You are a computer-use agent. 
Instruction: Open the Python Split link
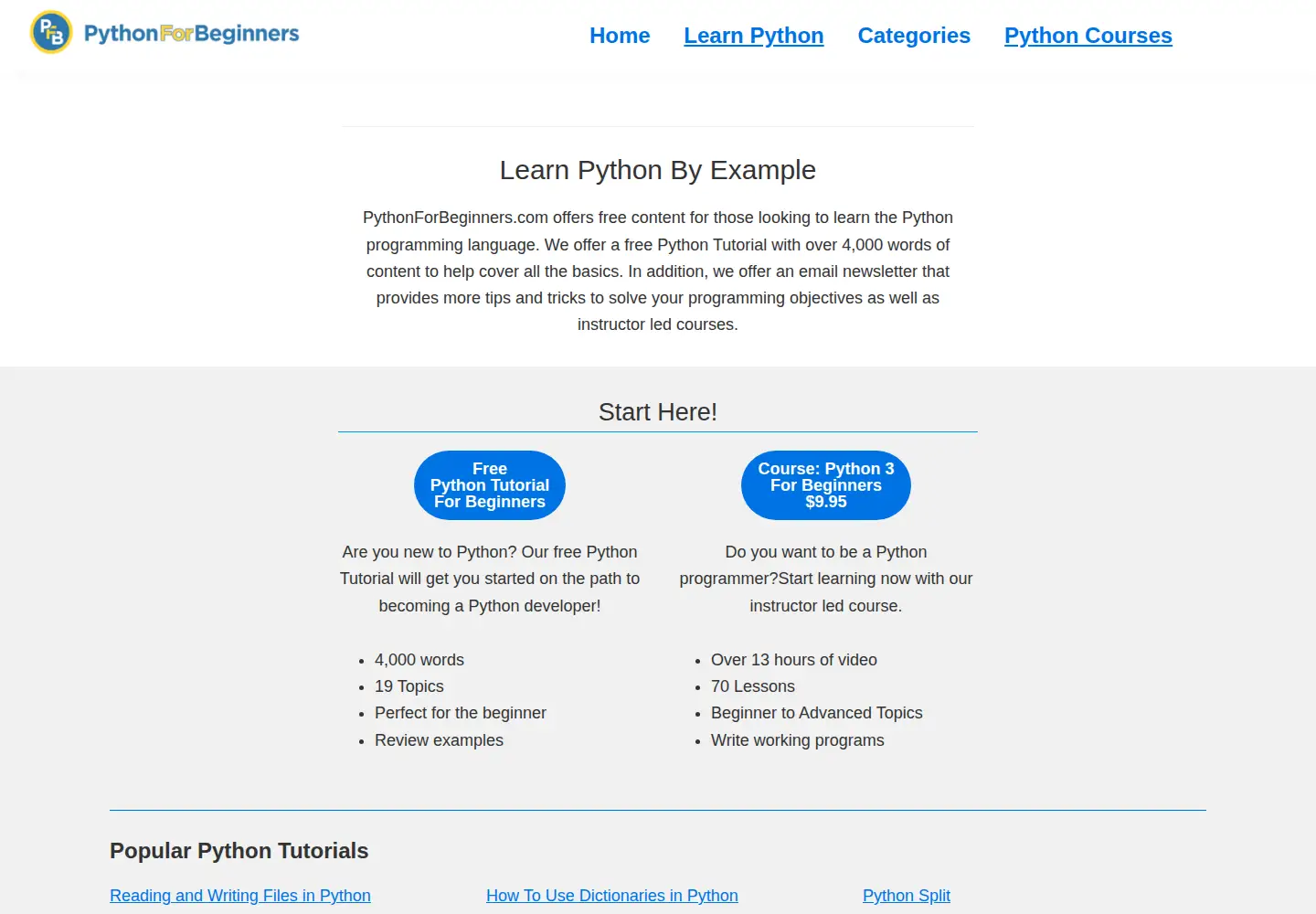[x=907, y=896]
